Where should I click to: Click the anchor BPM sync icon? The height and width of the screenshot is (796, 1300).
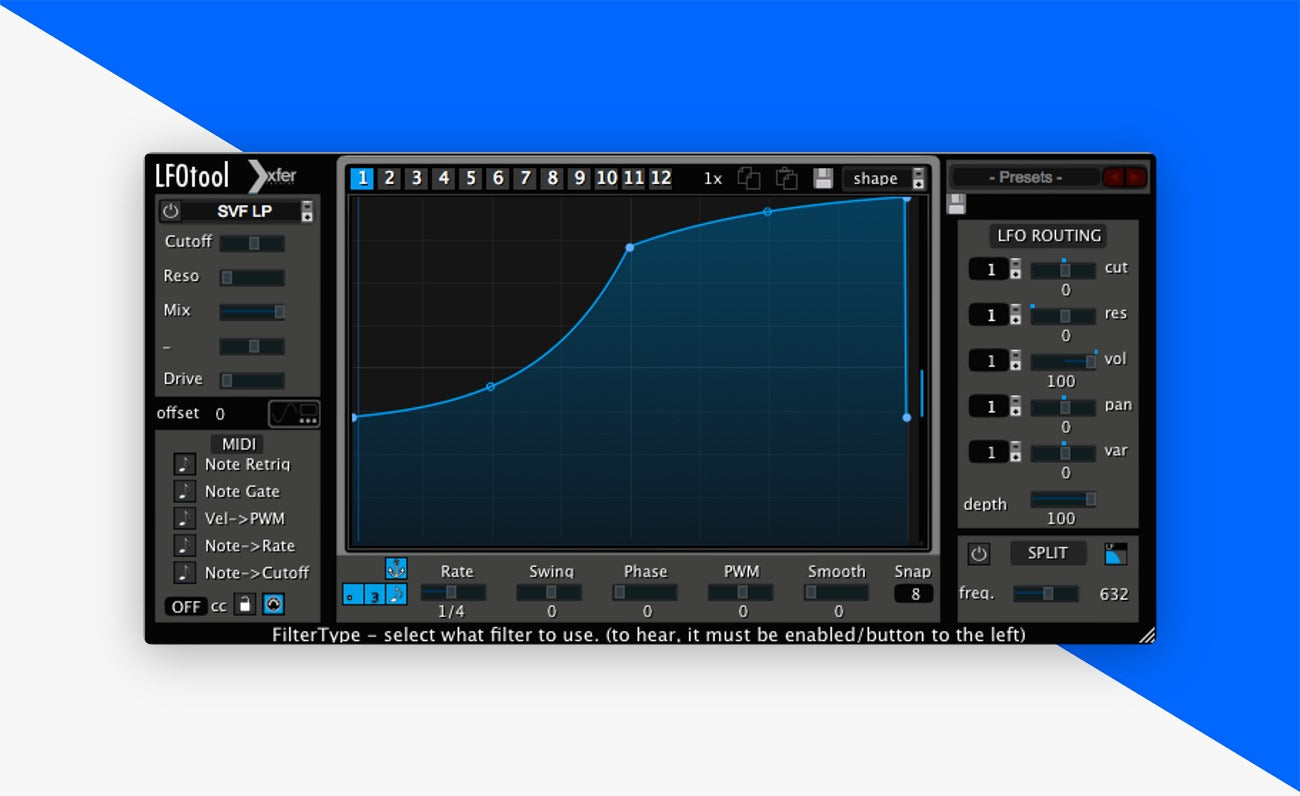click(396, 568)
